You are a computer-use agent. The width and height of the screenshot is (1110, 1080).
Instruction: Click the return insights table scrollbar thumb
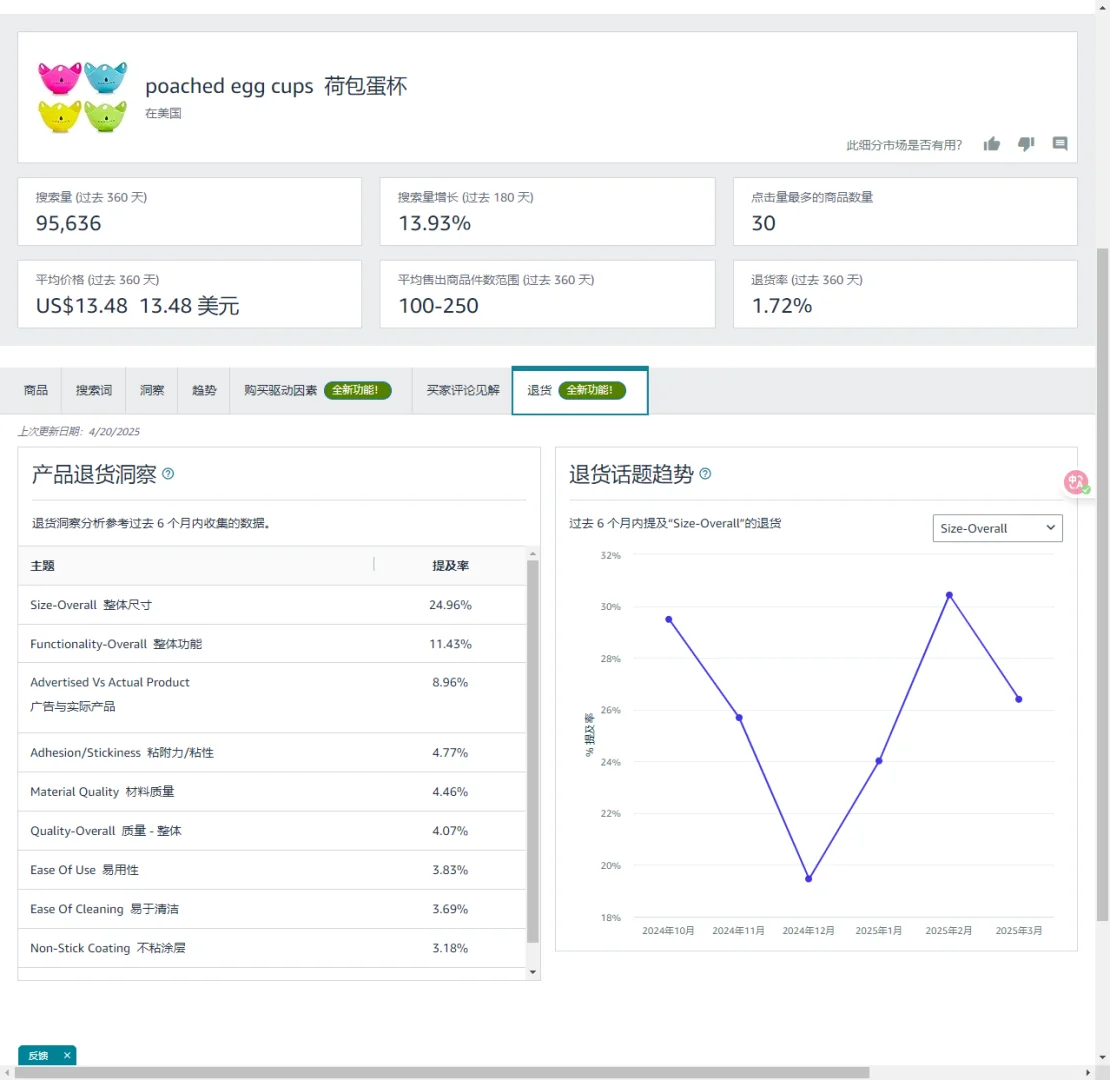coord(533,752)
